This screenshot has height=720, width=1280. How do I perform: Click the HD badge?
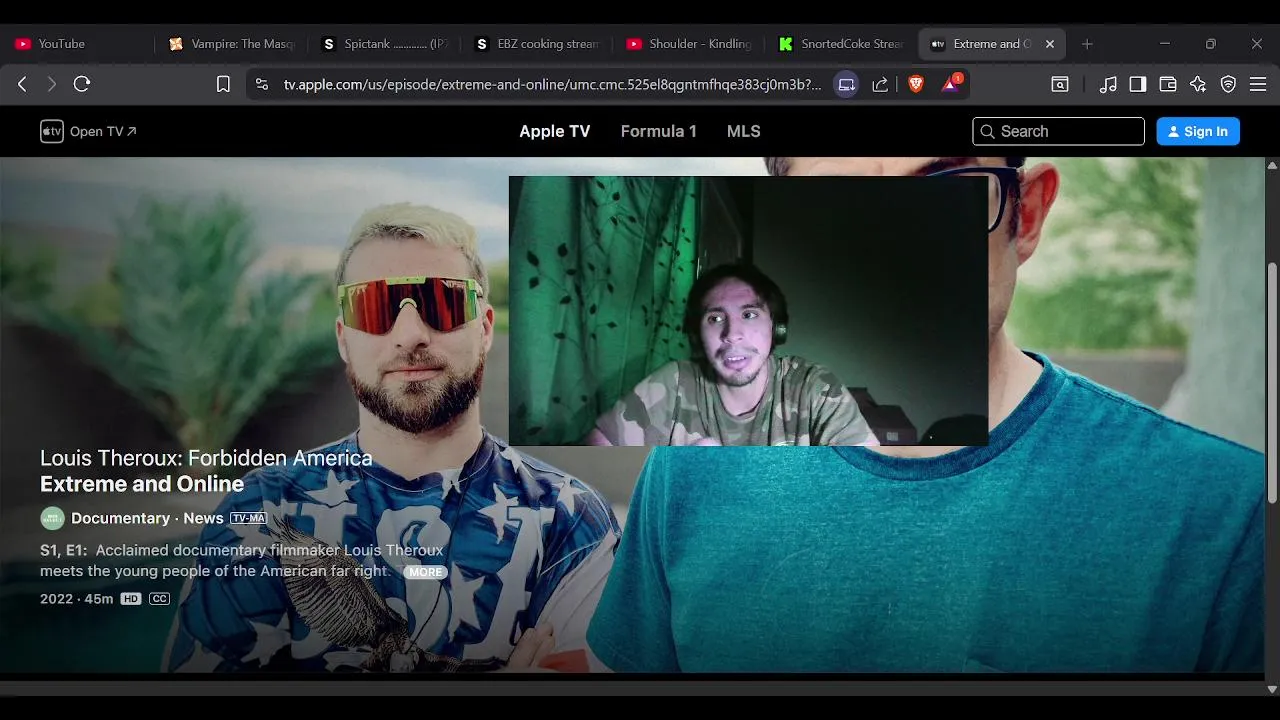[x=131, y=599]
